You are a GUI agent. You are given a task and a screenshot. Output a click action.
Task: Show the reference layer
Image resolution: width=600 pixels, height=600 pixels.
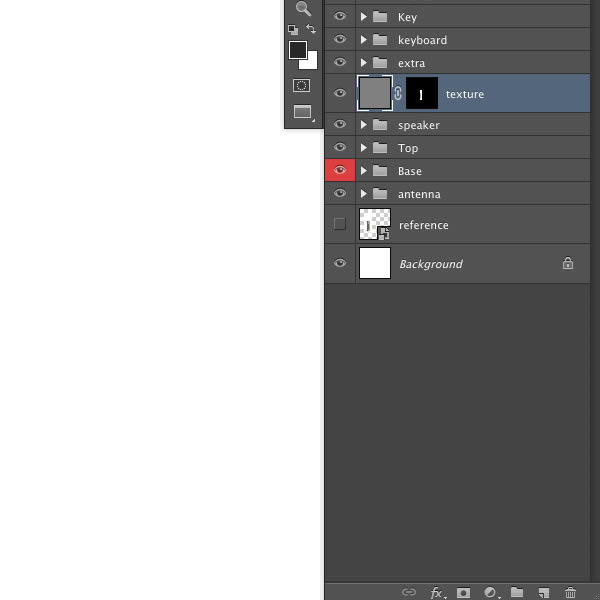point(340,224)
